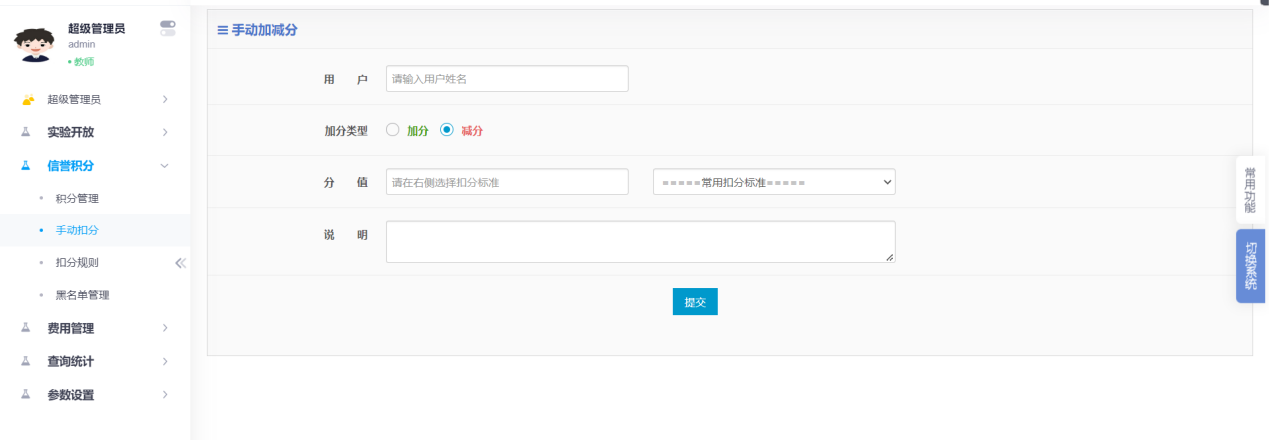Open the 常用扣分标准 dropdown
Viewport: 1269px width, 440px height.
pos(773,182)
